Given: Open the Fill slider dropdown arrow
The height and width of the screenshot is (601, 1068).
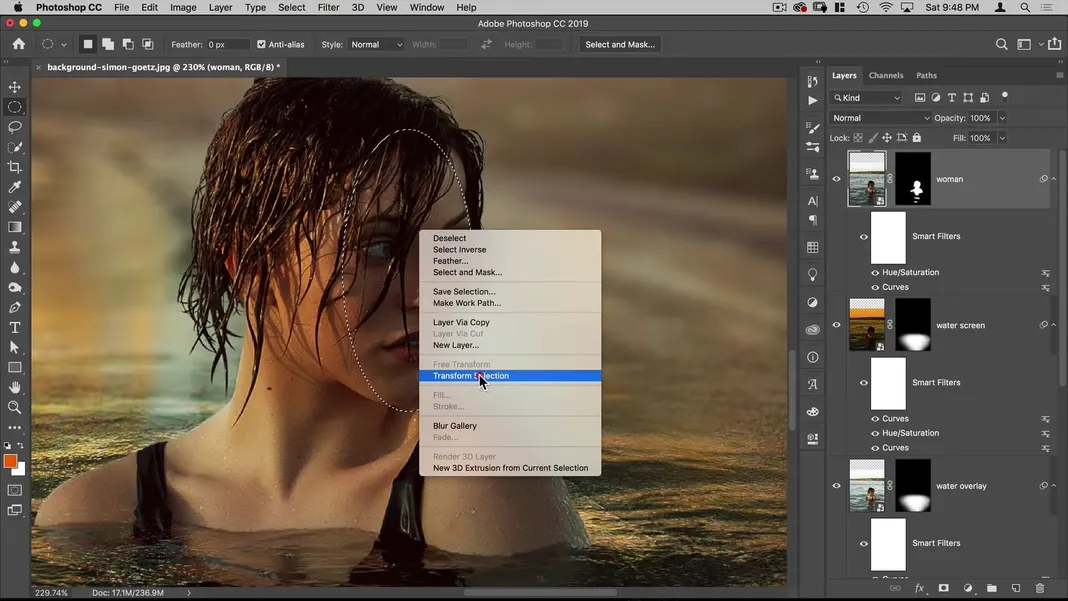Looking at the screenshot, I should [x=1002, y=138].
